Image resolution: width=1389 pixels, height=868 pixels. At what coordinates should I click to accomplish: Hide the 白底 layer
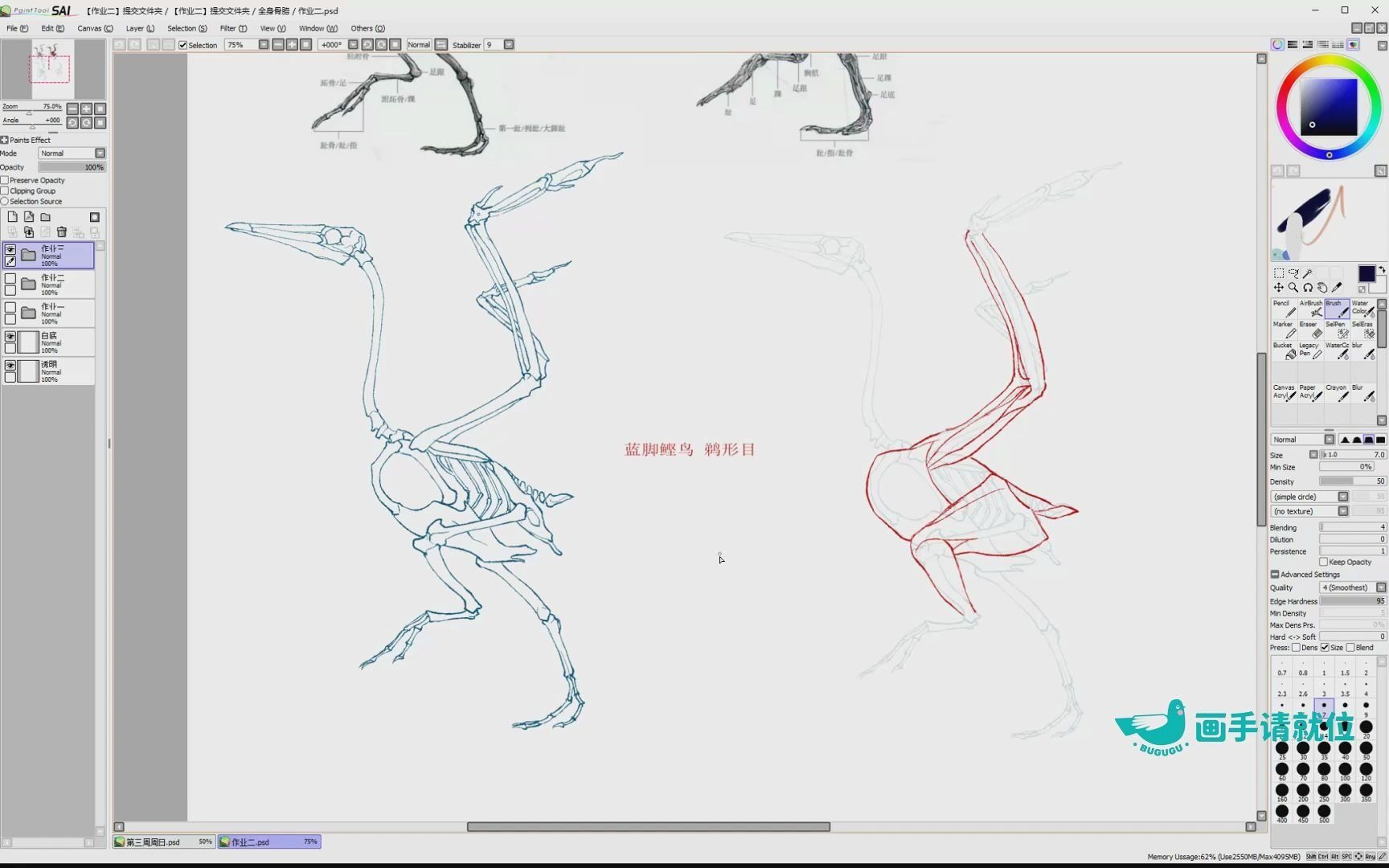coord(10,337)
